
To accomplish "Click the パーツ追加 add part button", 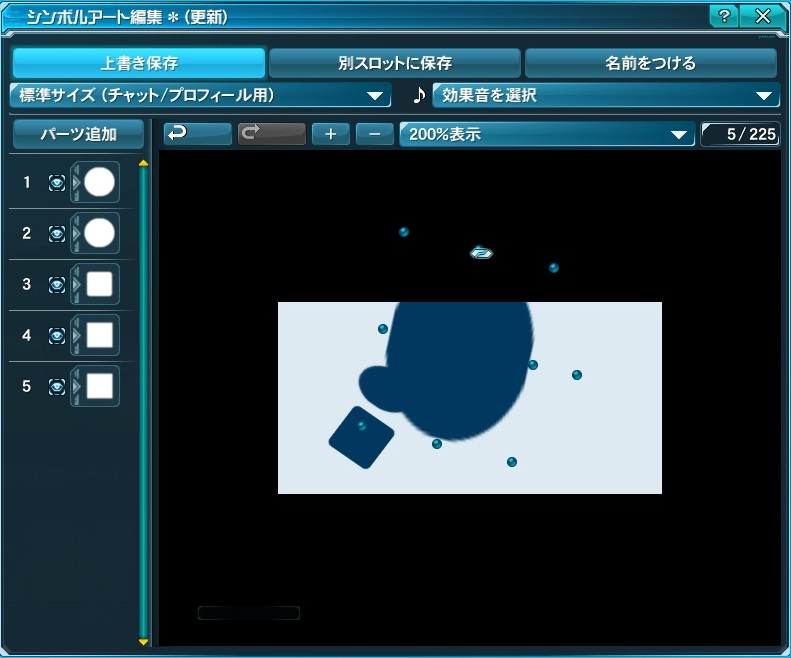I will point(78,134).
